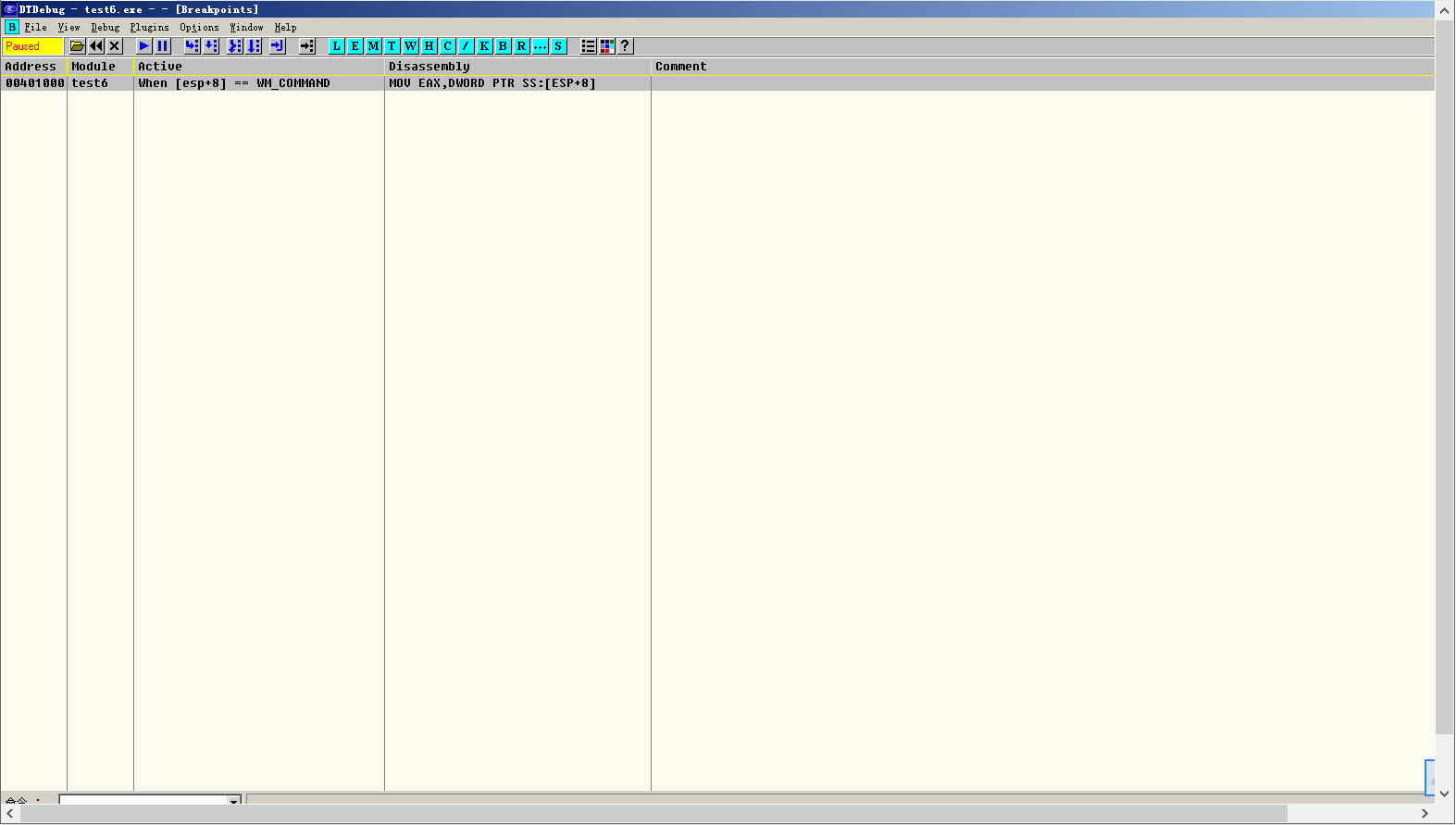Open Call stack window (K button)
The width and height of the screenshot is (1456, 825).
(485, 46)
